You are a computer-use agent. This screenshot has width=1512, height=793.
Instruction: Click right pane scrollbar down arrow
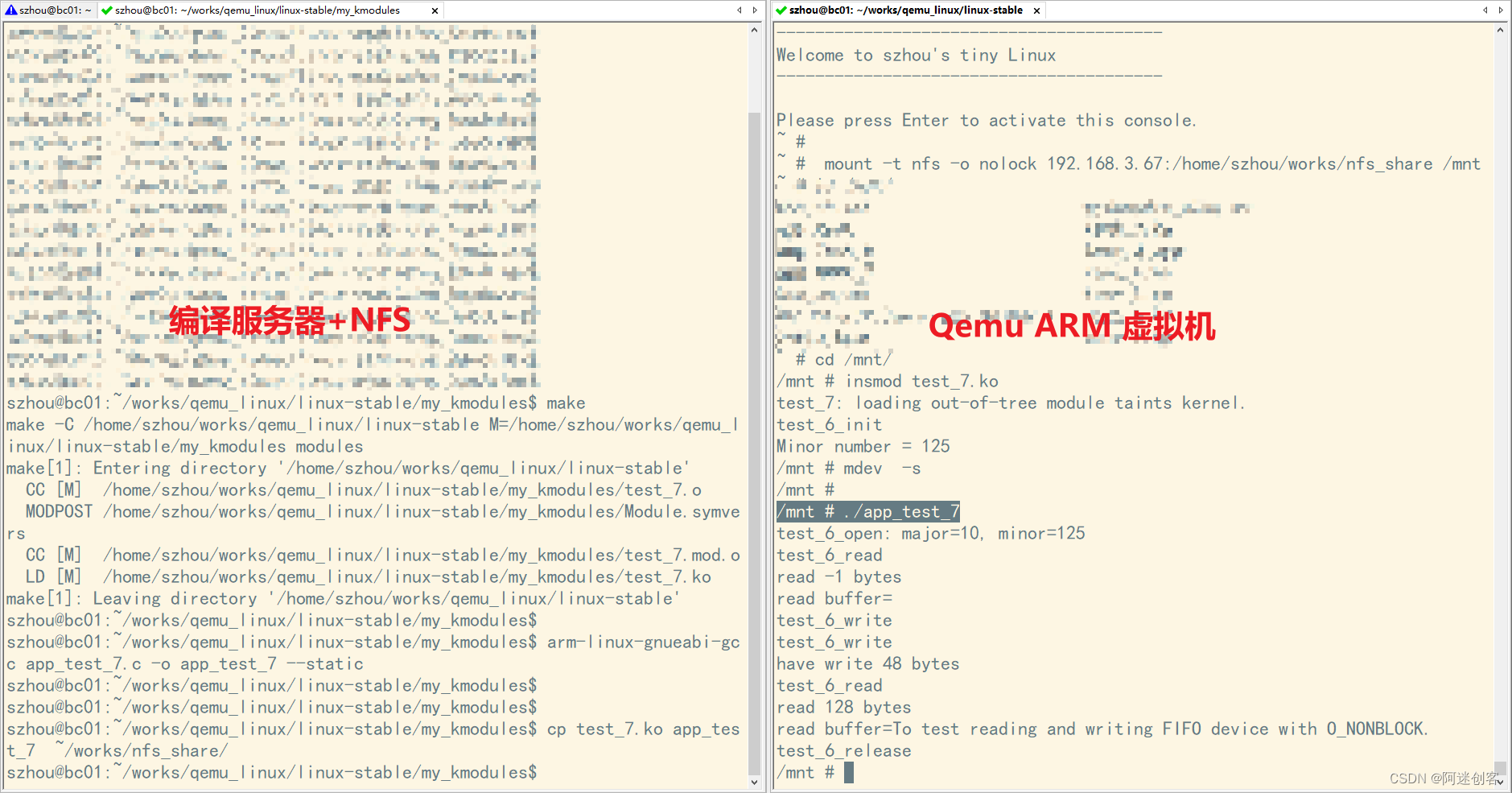click(1500, 782)
